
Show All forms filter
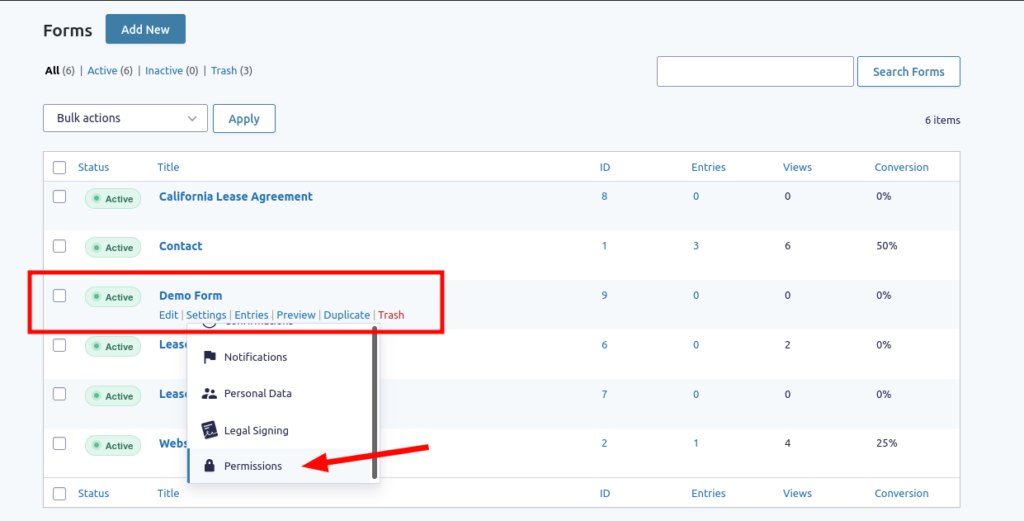click(52, 71)
